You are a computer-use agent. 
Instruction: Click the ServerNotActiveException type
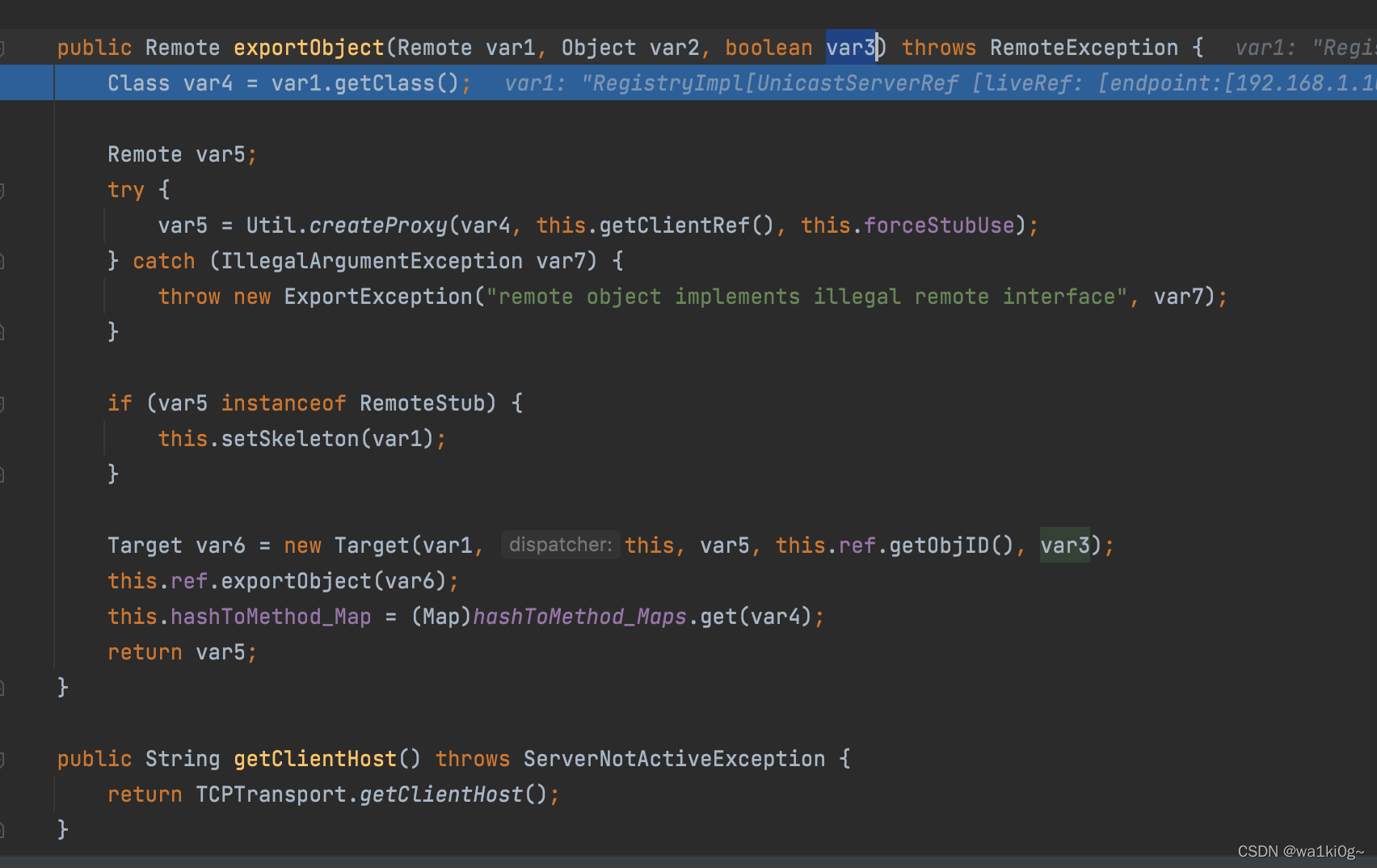tap(674, 759)
